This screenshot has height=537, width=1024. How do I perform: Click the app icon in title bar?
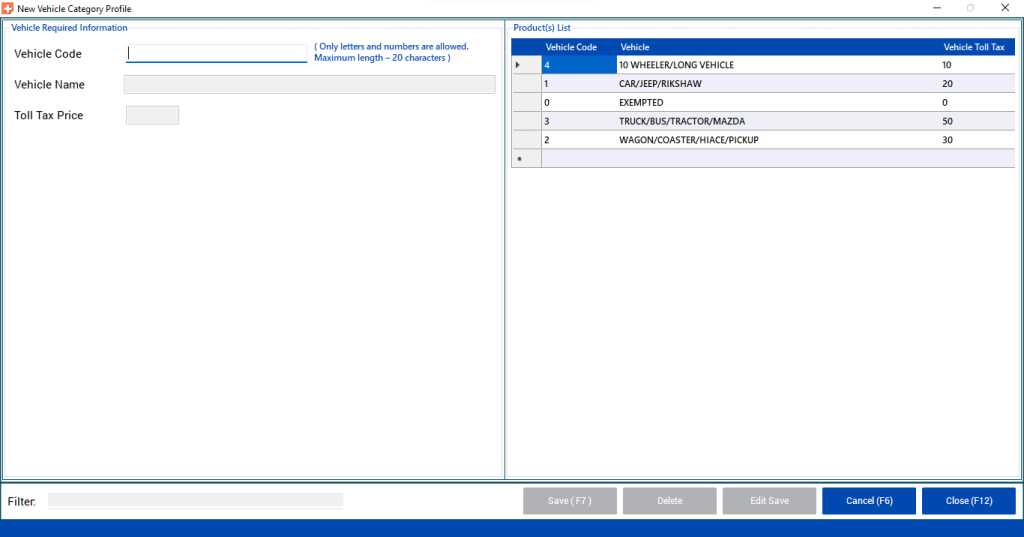(8, 8)
